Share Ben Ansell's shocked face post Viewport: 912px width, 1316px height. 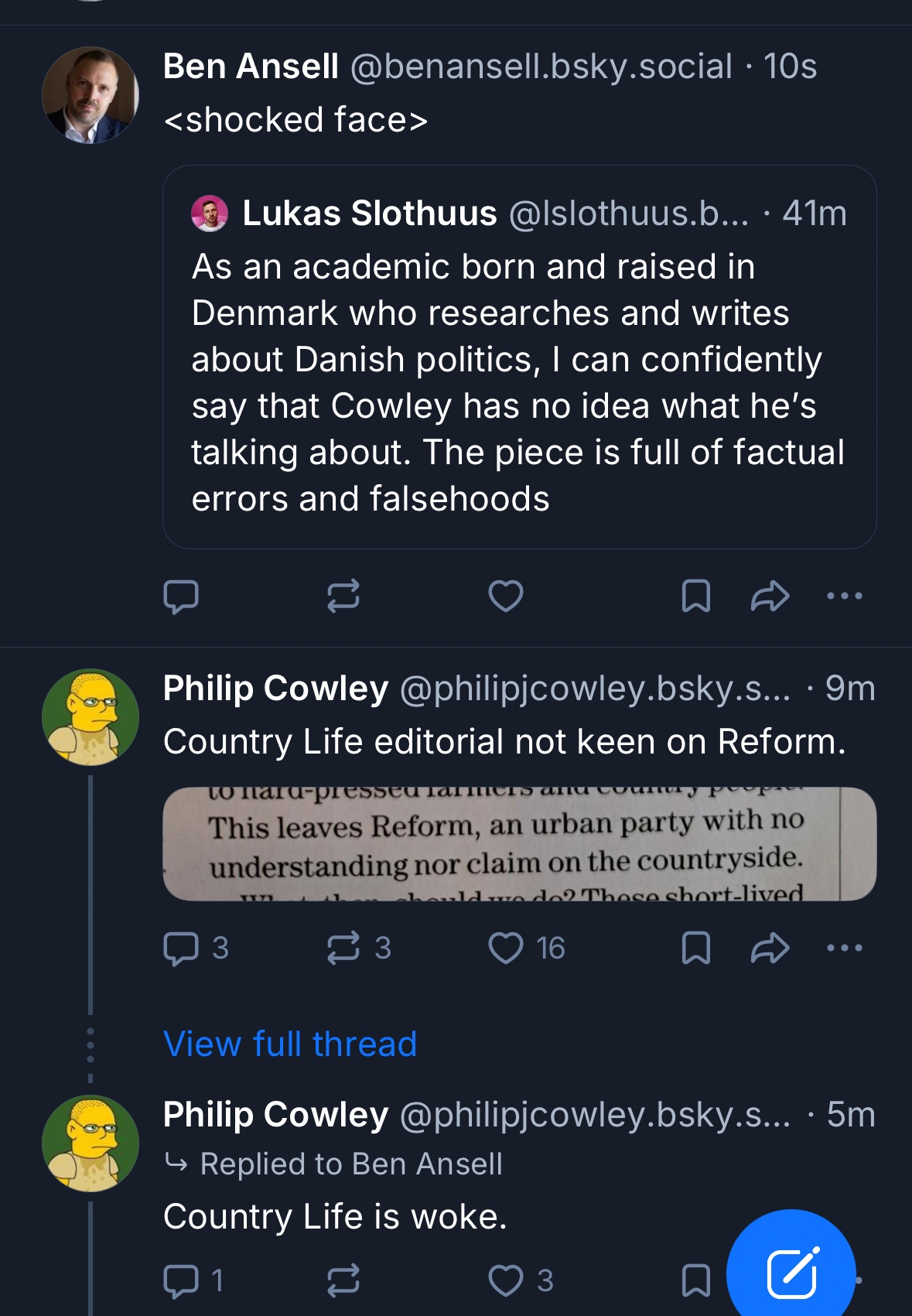pyautogui.click(x=770, y=596)
